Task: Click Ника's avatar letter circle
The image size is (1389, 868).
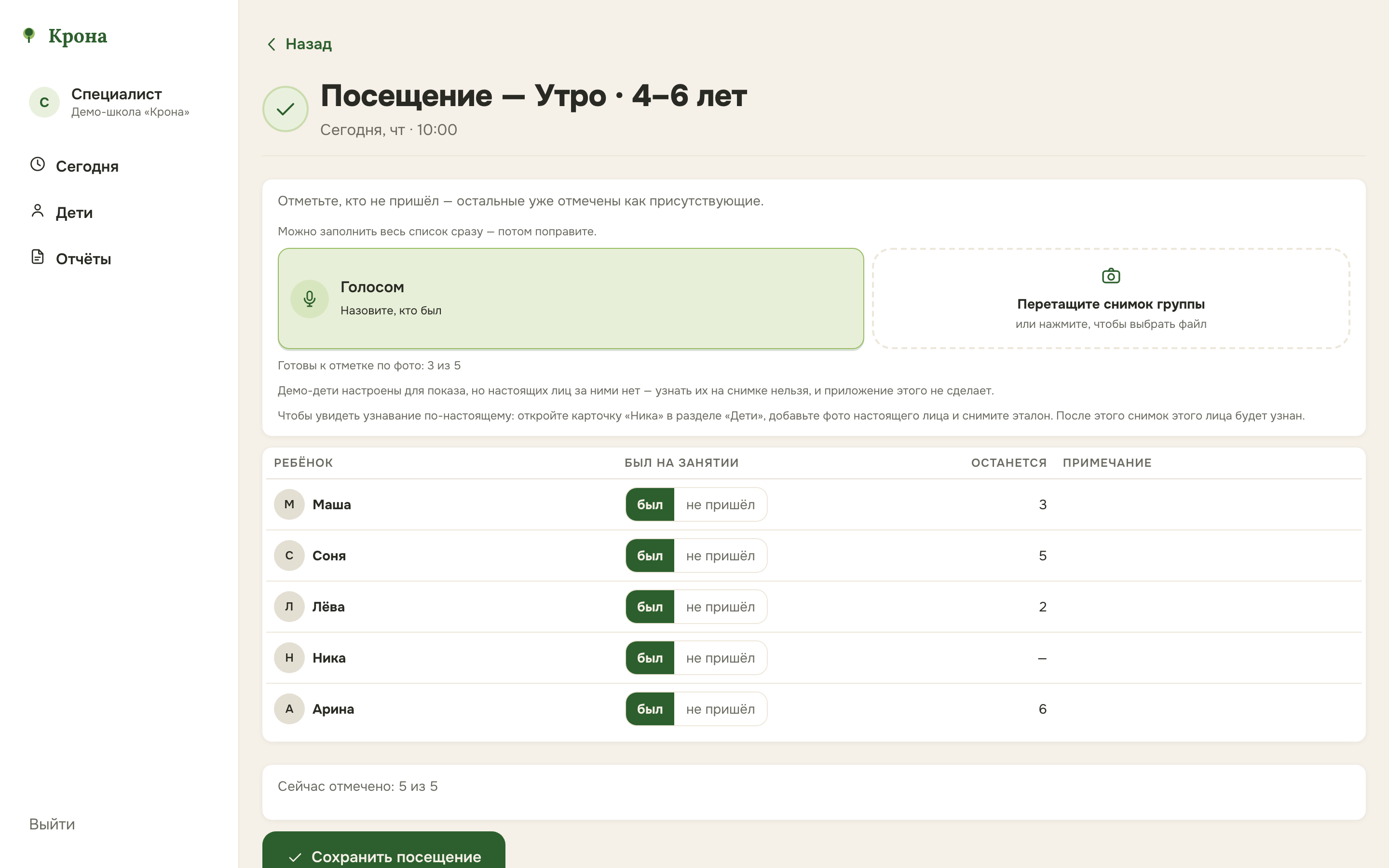Action: click(289, 658)
